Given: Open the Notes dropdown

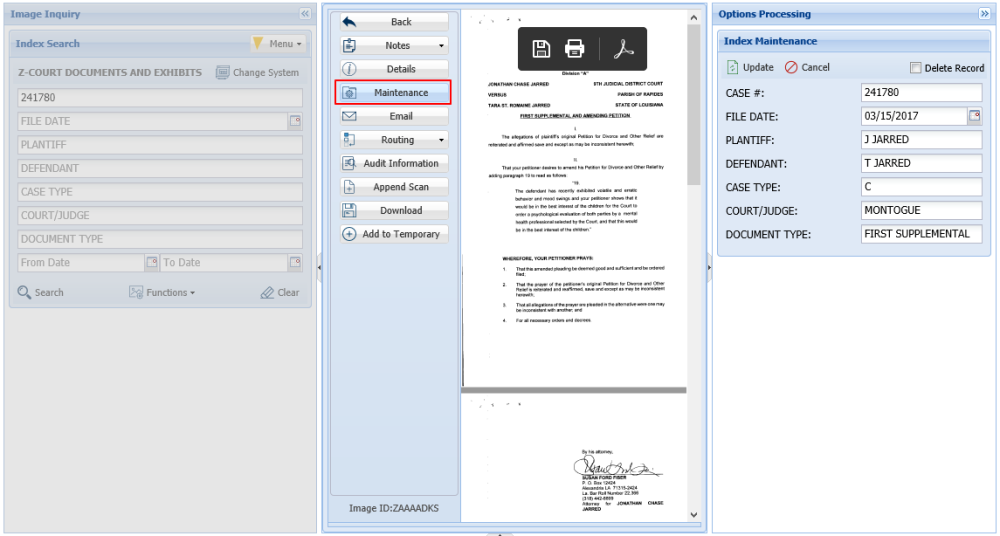Looking at the screenshot, I should (394, 45).
